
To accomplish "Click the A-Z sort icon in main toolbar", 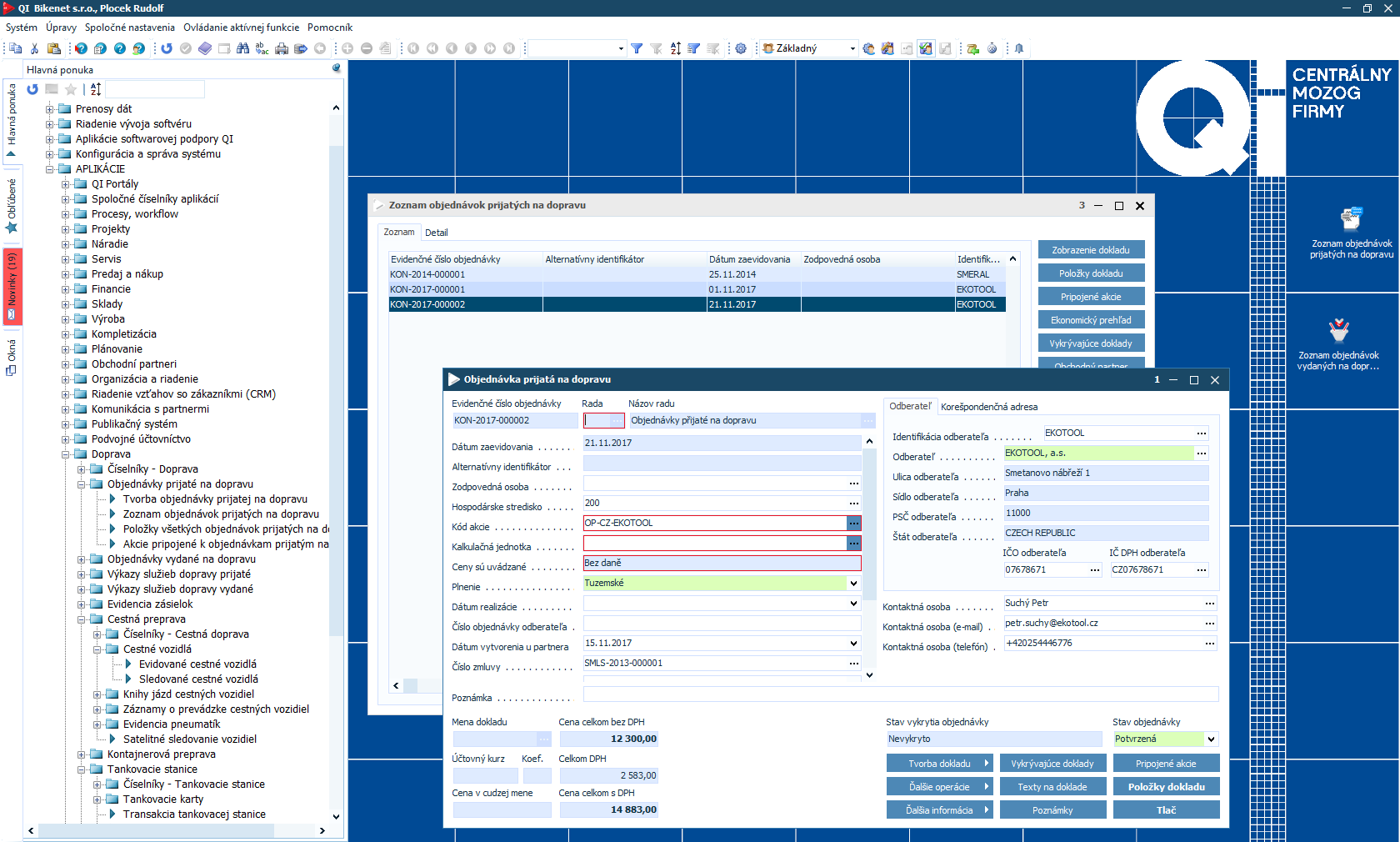I will pos(675,48).
